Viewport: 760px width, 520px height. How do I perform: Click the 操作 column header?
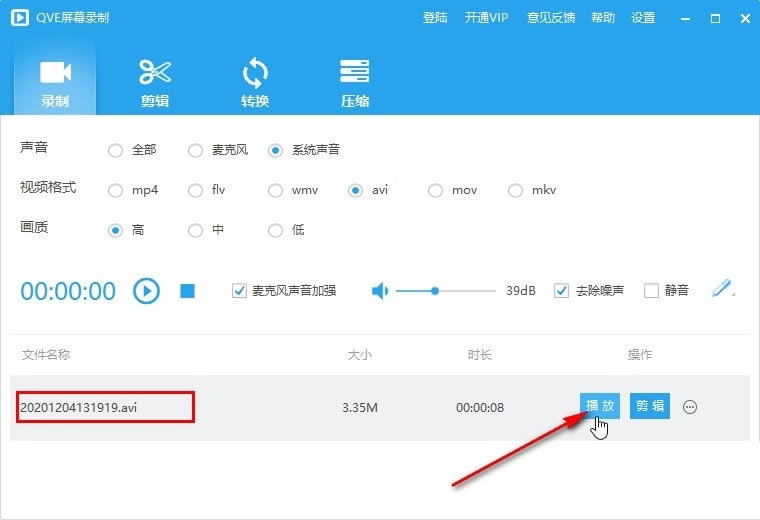pos(639,355)
